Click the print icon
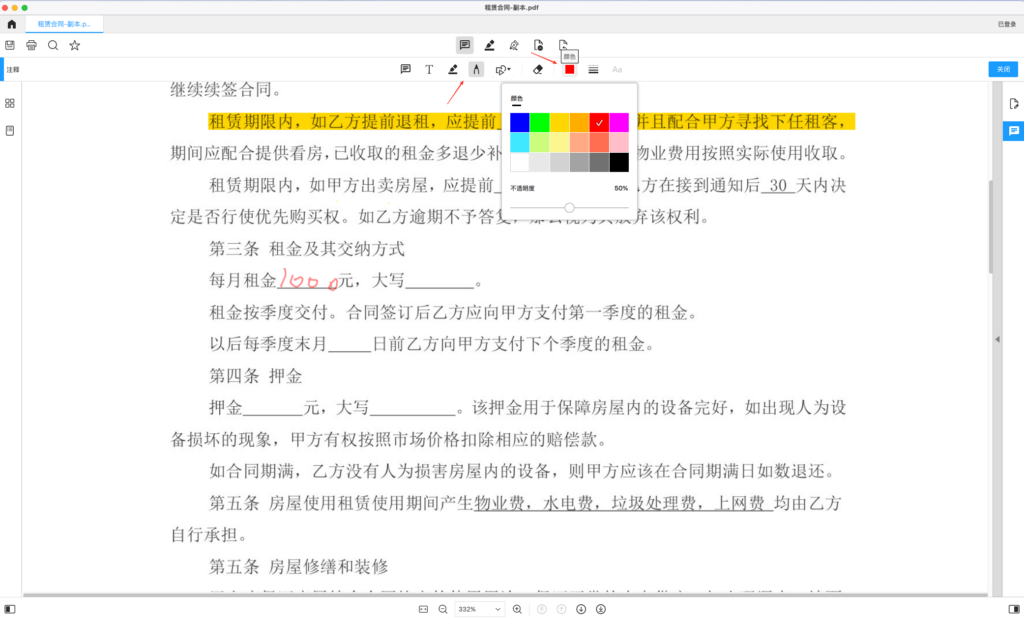Image resolution: width=1024 pixels, height=619 pixels. pyautogui.click(x=31, y=45)
